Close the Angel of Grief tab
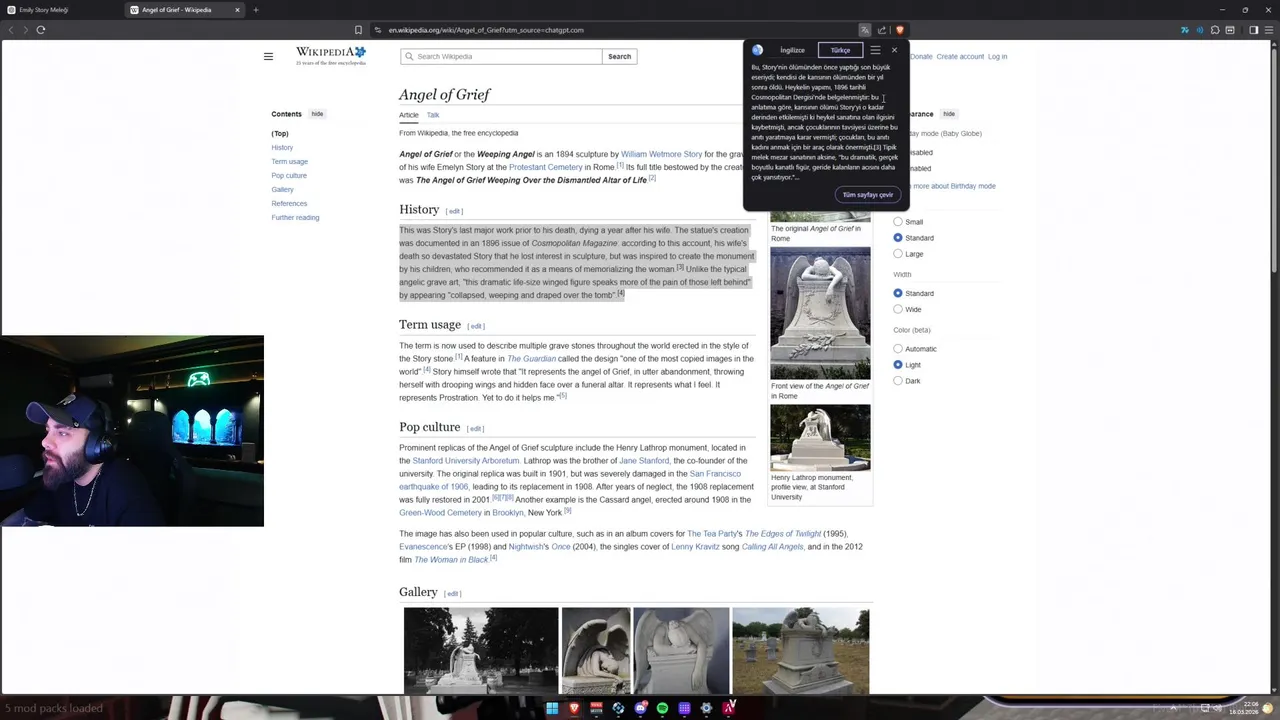This screenshot has width=1280, height=720. coord(237,10)
